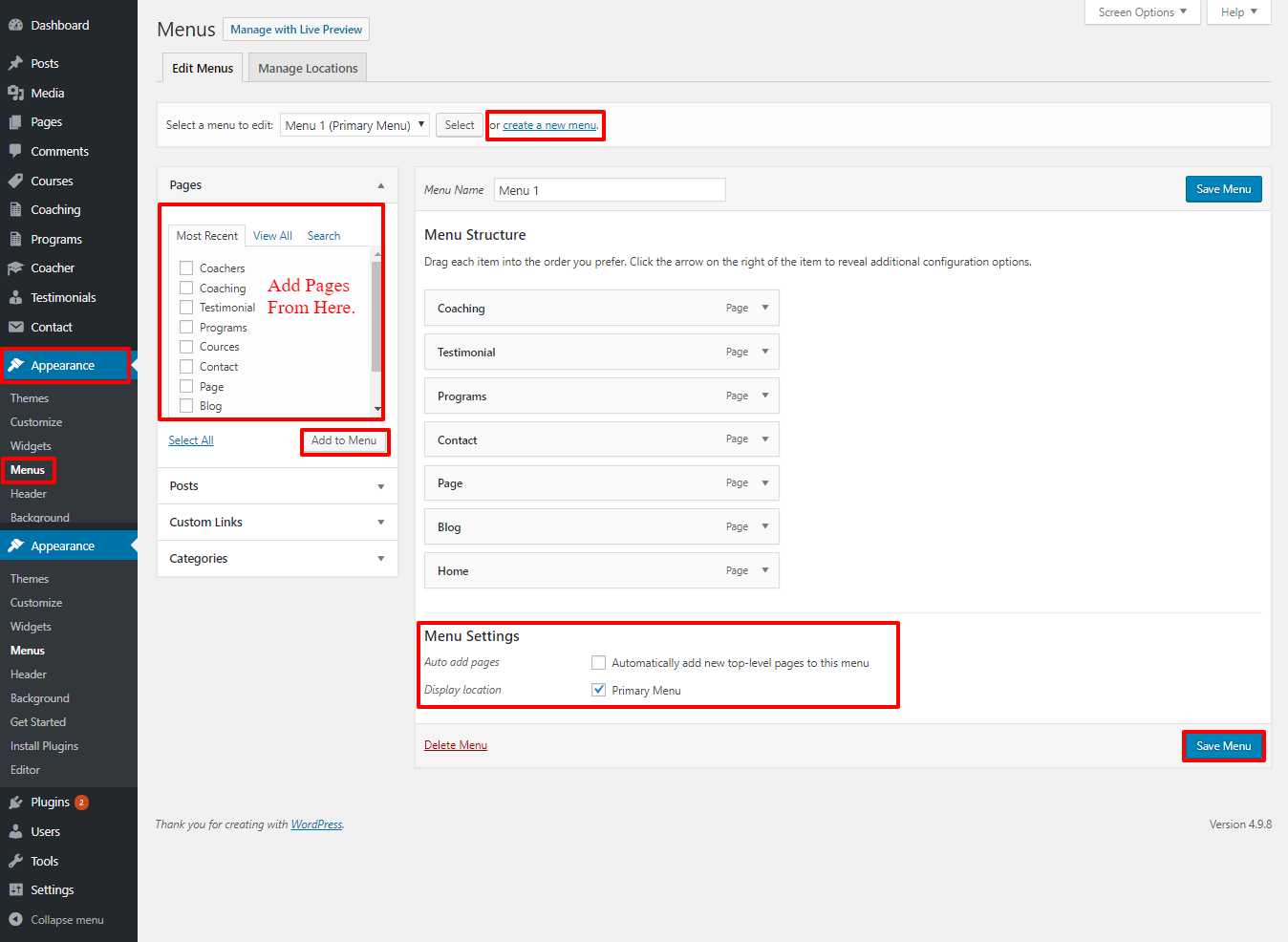Image resolution: width=1288 pixels, height=942 pixels.
Task: Open Install Plugins submenu item
Action: [44, 746]
